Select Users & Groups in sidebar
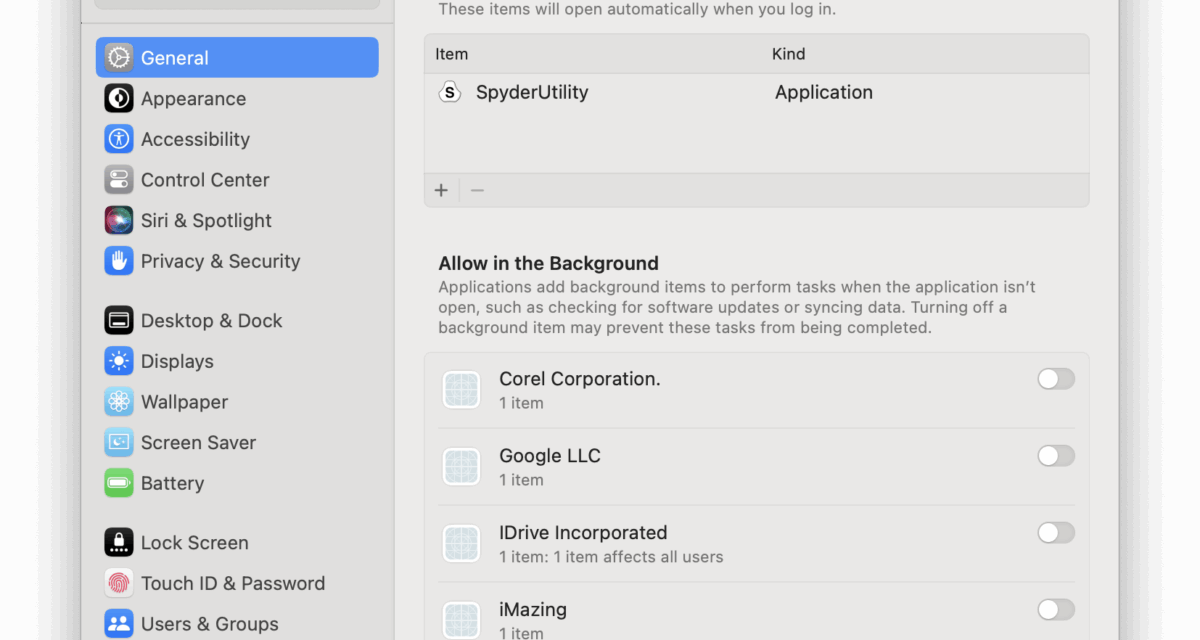Image resolution: width=1200 pixels, height=640 pixels. coord(237,624)
